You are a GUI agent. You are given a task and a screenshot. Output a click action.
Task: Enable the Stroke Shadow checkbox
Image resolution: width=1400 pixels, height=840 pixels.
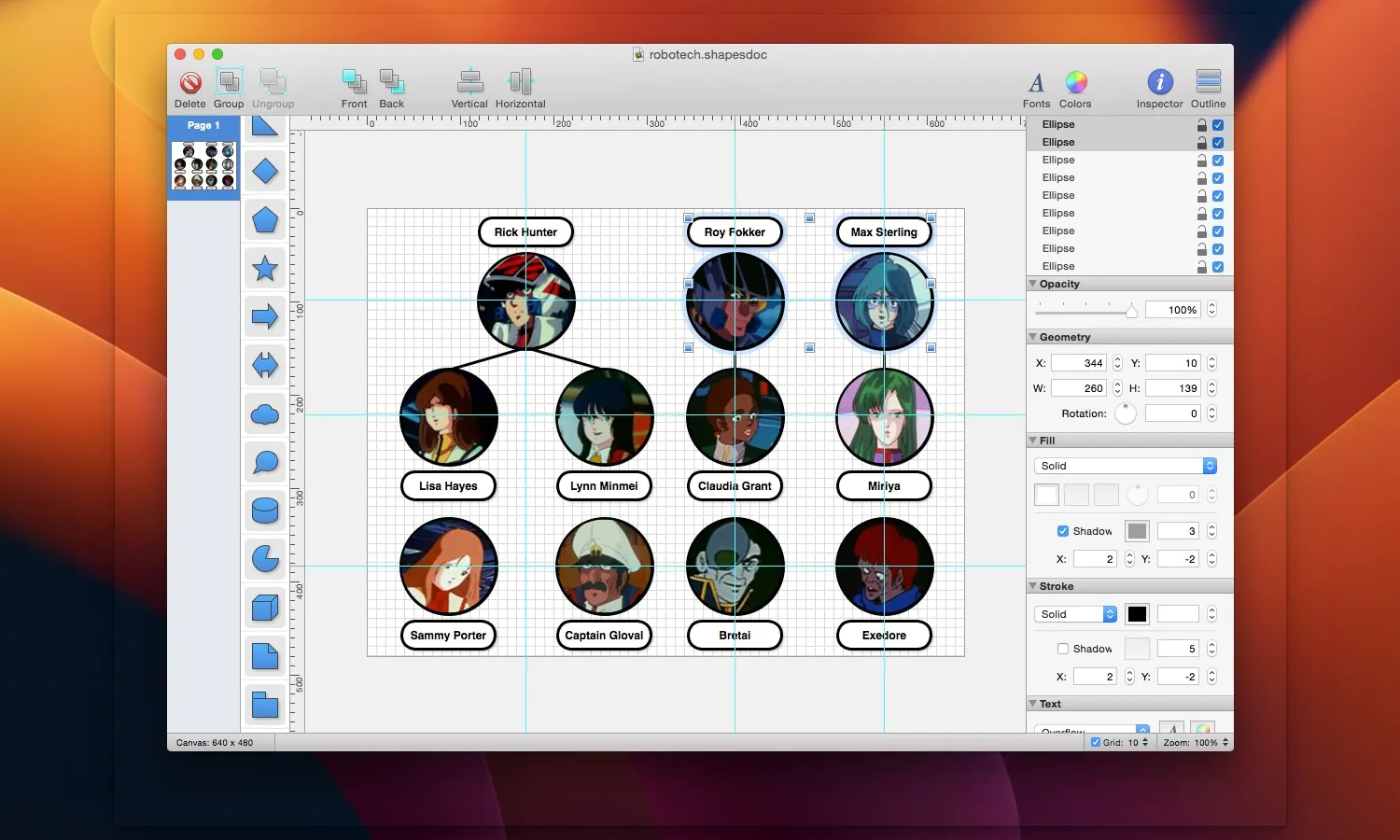point(1063,649)
